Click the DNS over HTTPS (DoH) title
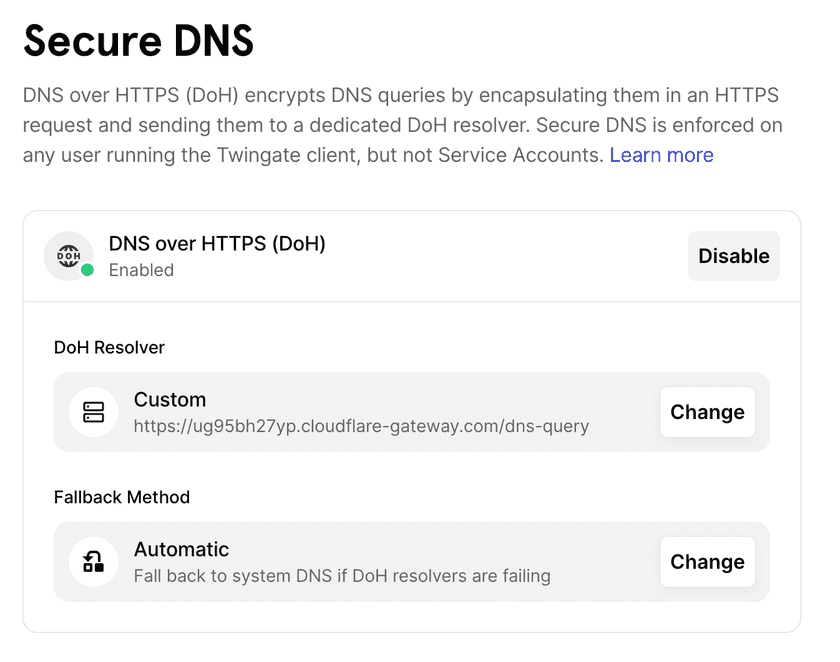The width and height of the screenshot is (840, 662). 217,243
